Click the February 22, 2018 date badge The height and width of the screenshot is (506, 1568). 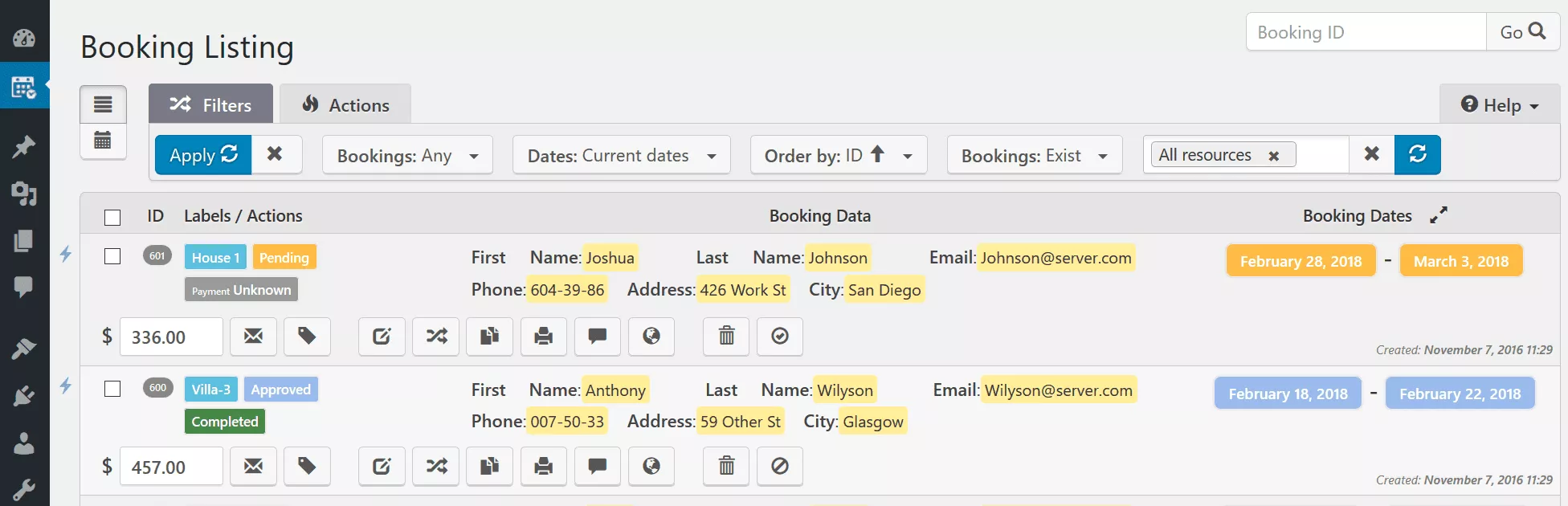(x=1460, y=394)
